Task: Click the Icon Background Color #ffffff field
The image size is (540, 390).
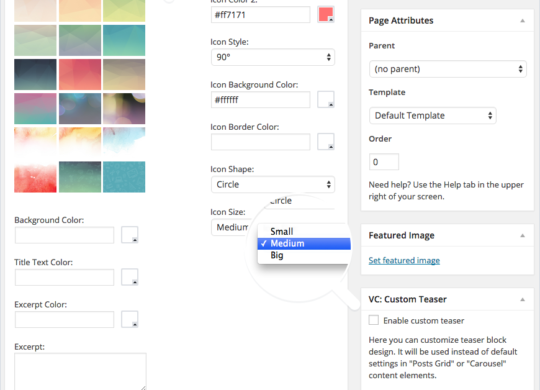Action: point(260,100)
